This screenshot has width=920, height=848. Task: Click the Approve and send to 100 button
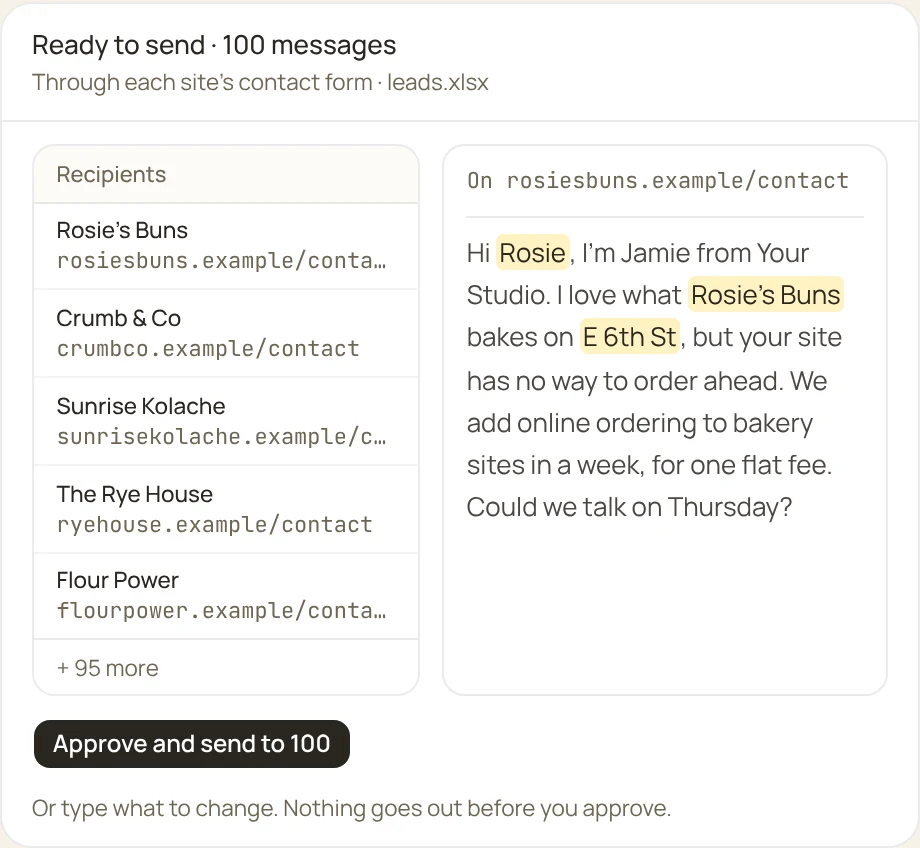[192, 744]
